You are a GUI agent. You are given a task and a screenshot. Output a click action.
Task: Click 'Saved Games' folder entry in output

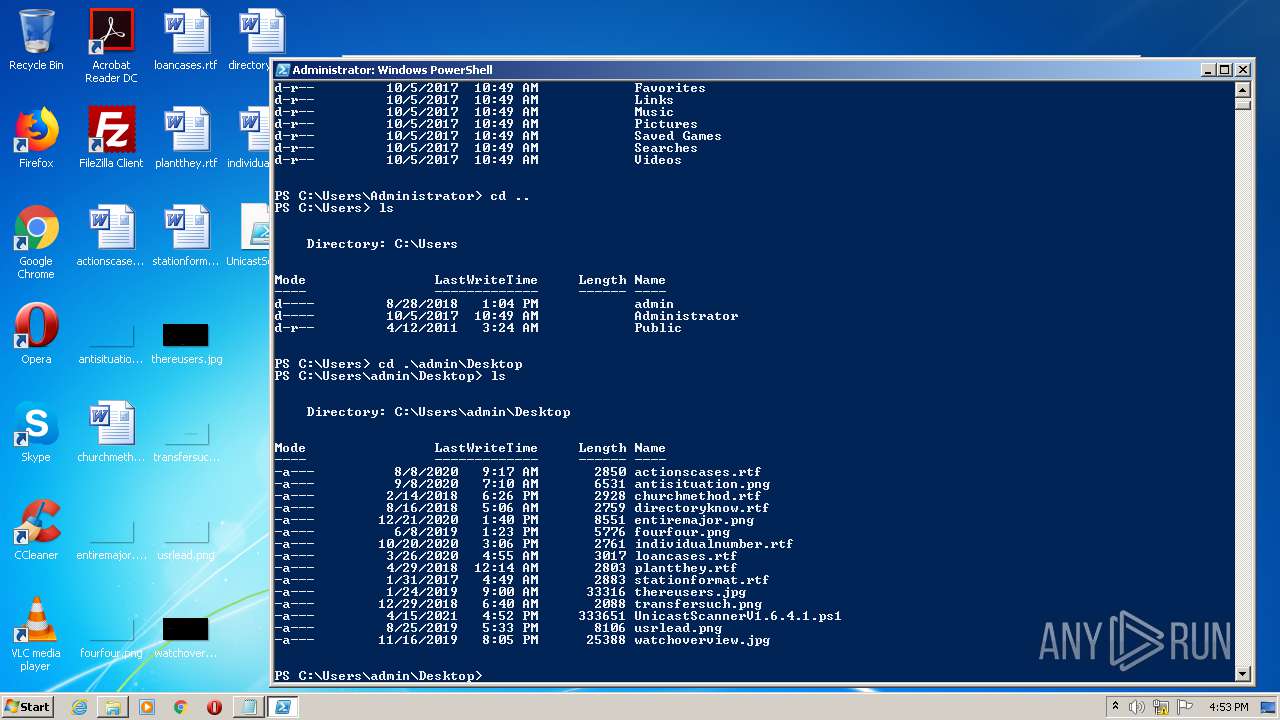pyautogui.click(x=678, y=136)
